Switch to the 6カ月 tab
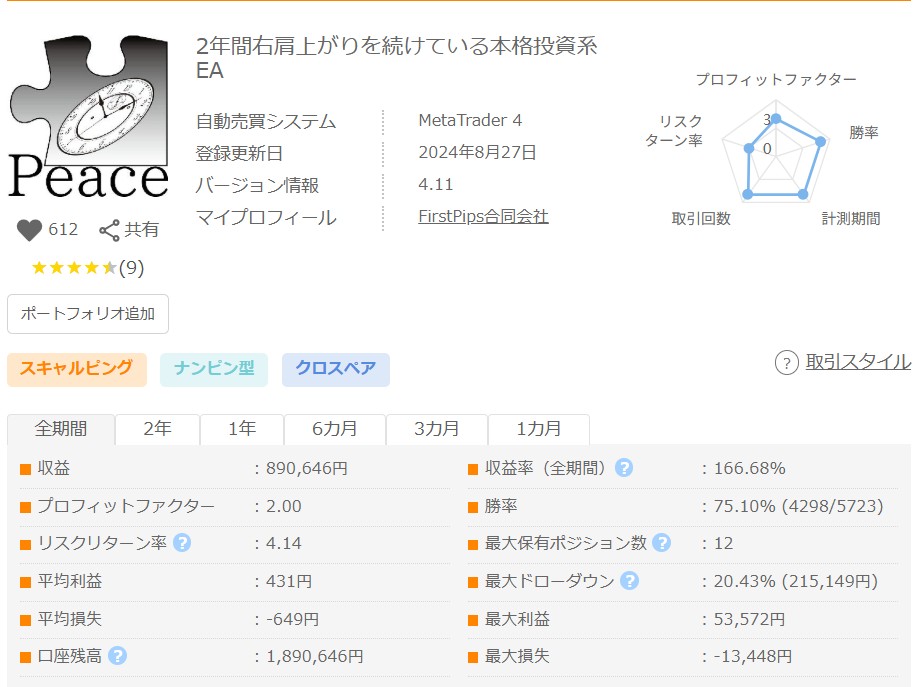Viewport: 915px width, 687px height. pos(335,429)
